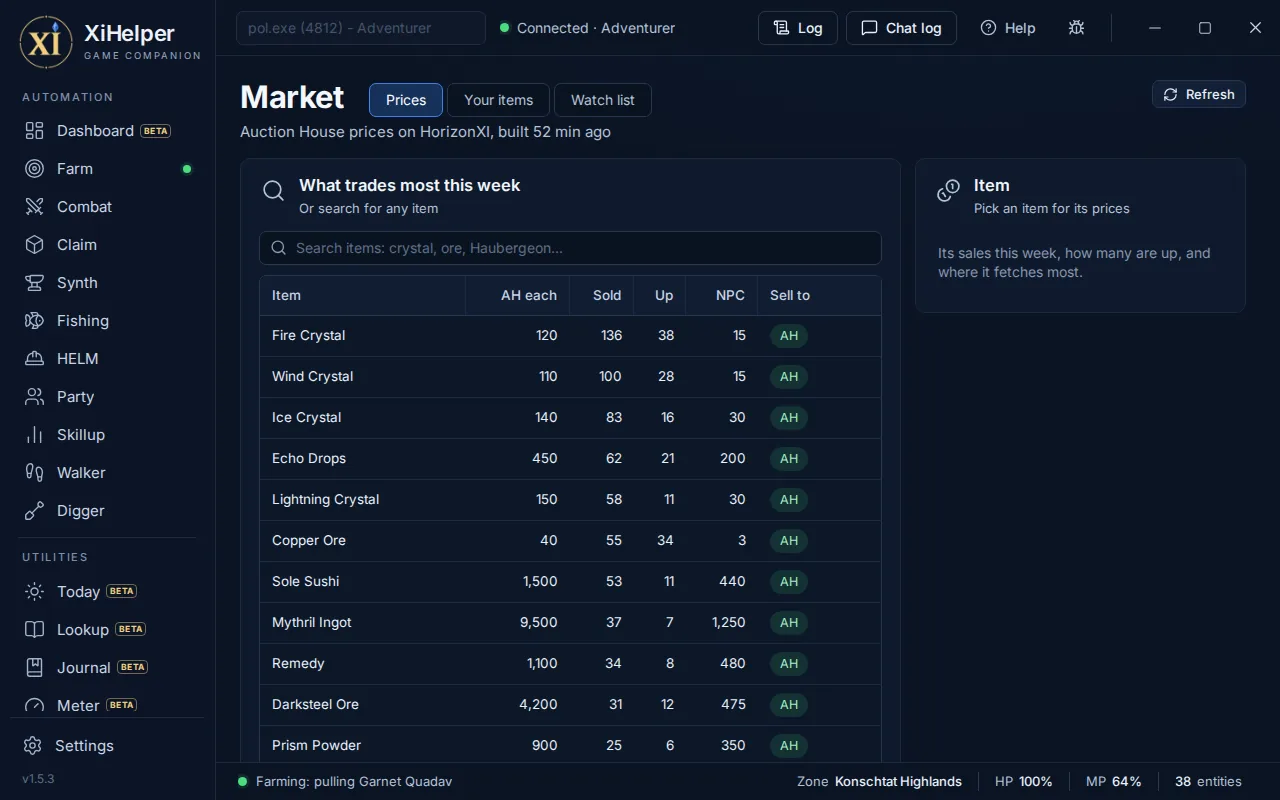Open the Watch list tab
This screenshot has height=800, width=1280.
[603, 100]
